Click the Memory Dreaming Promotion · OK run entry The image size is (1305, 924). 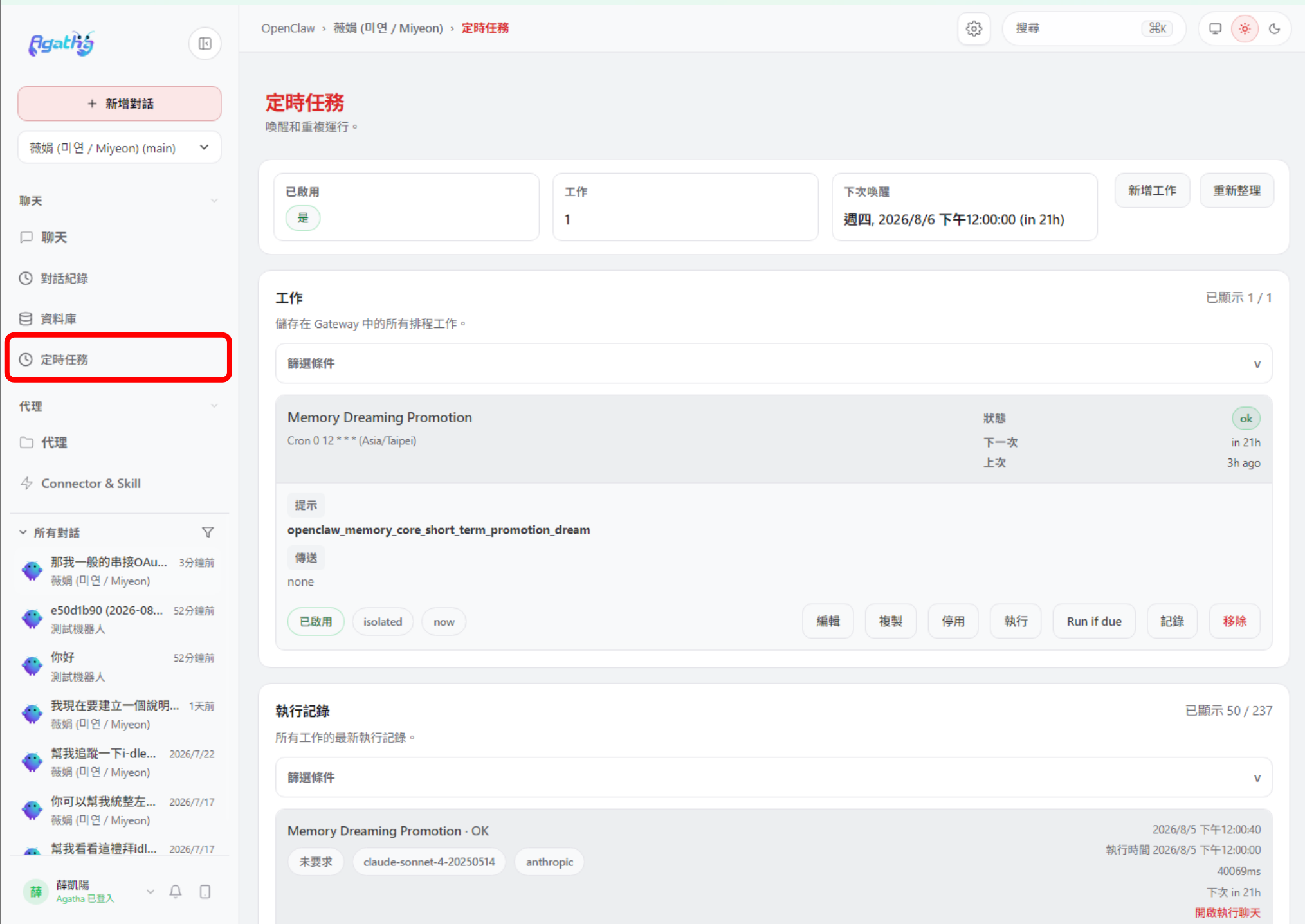[x=388, y=831]
